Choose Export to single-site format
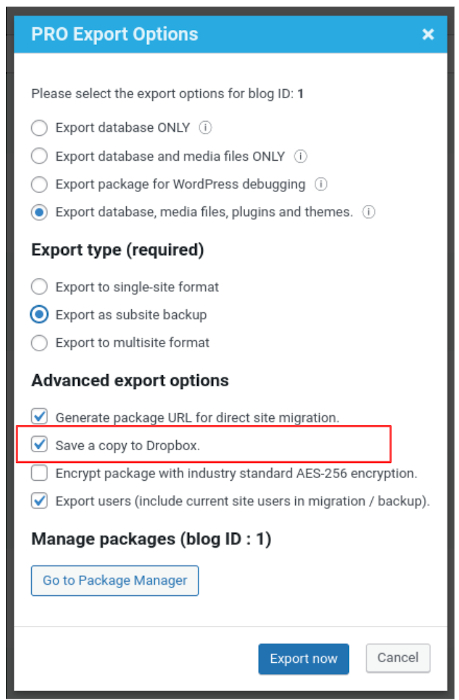459x700 pixels. (x=39, y=287)
